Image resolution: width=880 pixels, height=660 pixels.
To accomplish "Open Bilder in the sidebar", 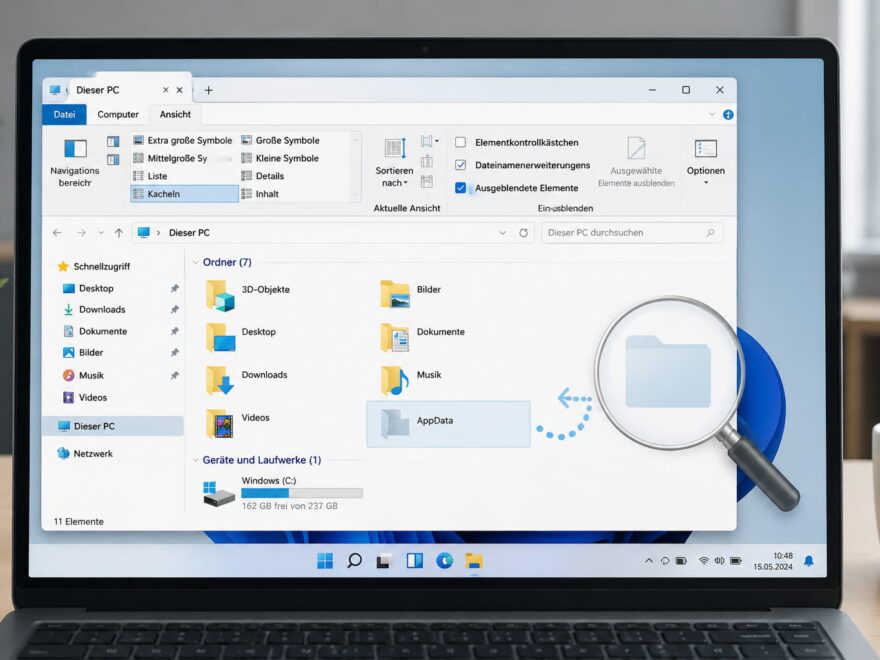I will tap(83, 352).
